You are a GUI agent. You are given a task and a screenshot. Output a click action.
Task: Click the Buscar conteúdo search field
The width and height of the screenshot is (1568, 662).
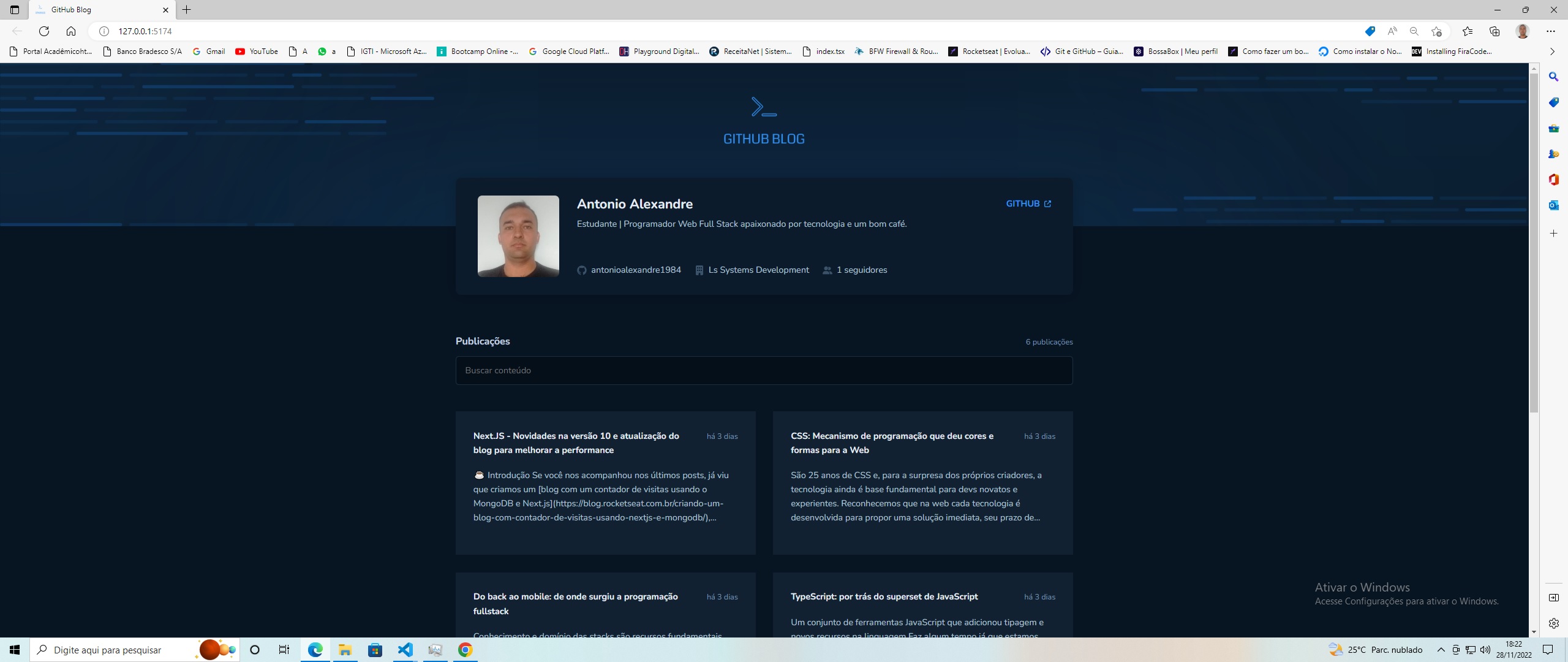tap(763, 370)
